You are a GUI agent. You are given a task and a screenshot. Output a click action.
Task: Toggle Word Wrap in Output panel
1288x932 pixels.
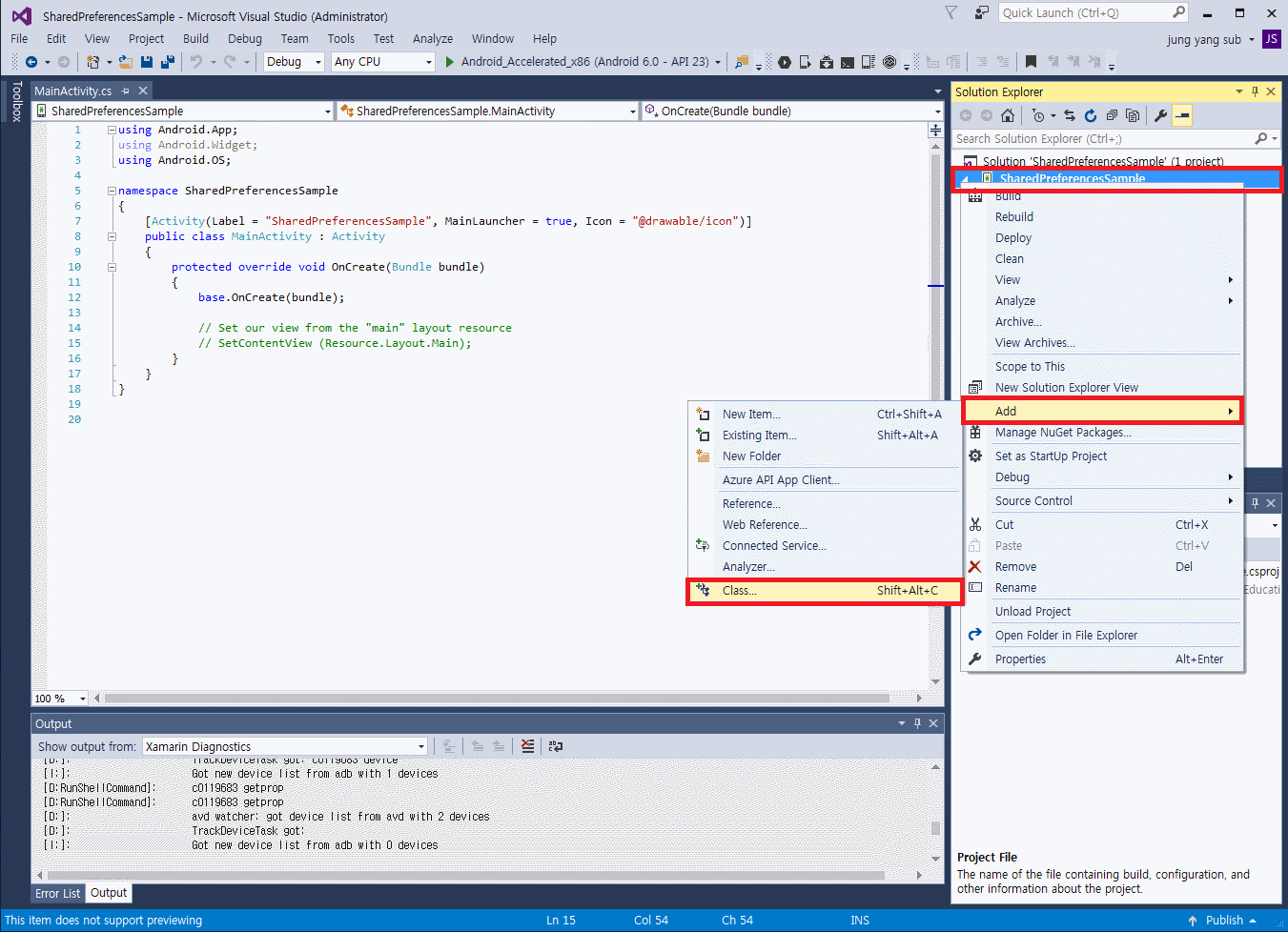click(556, 746)
